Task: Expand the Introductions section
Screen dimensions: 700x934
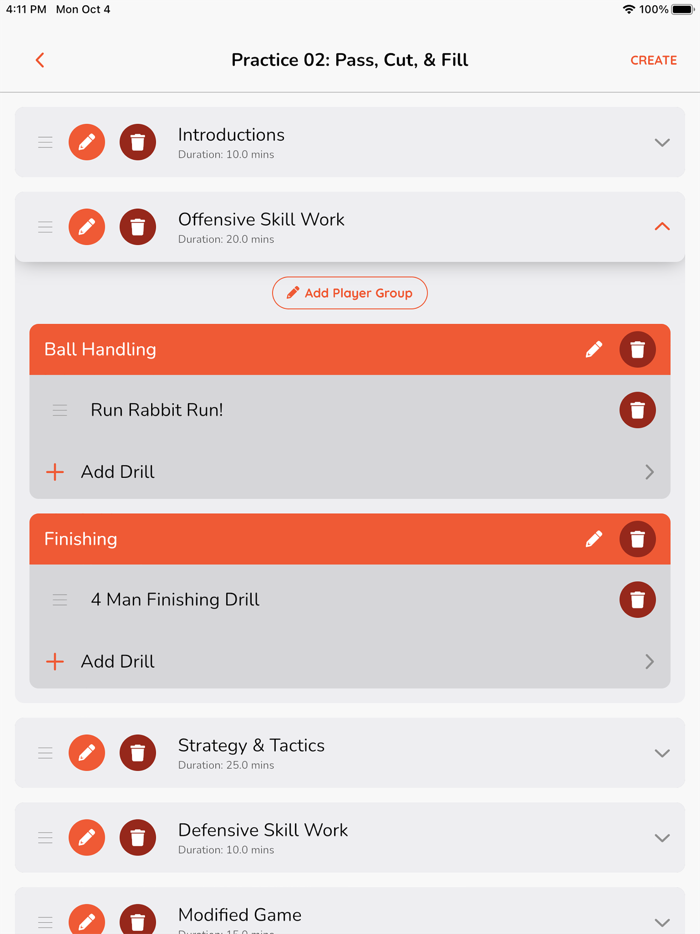Action: pyautogui.click(x=661, y=142)
